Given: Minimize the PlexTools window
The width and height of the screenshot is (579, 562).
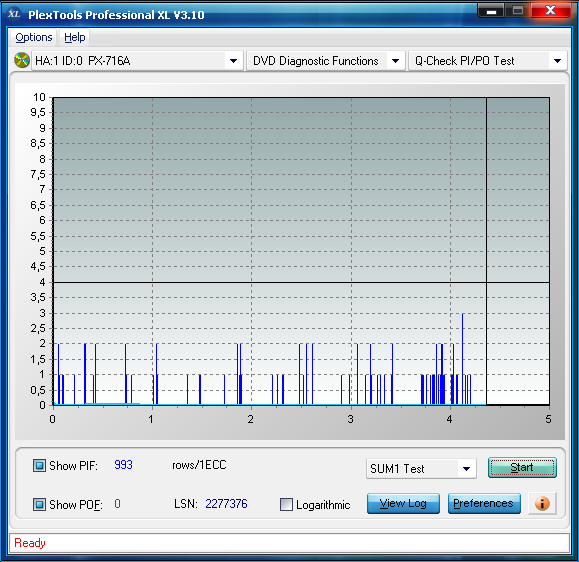Looking at the screenshot, I should [491, 11].
